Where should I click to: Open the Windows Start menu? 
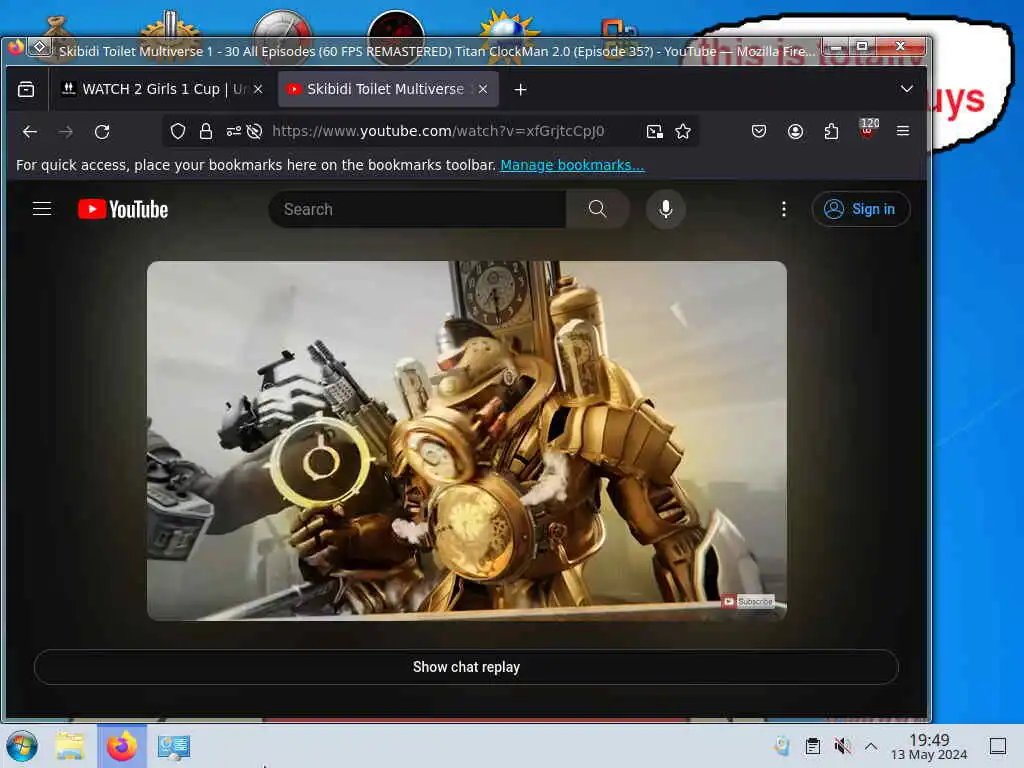[22, 746]
